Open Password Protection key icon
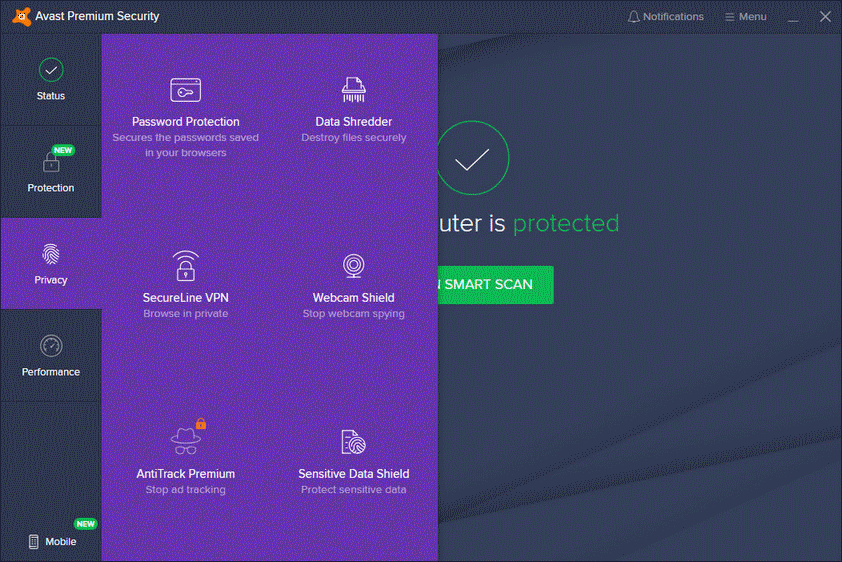This screenshot has height=562, width=842. 186,90
